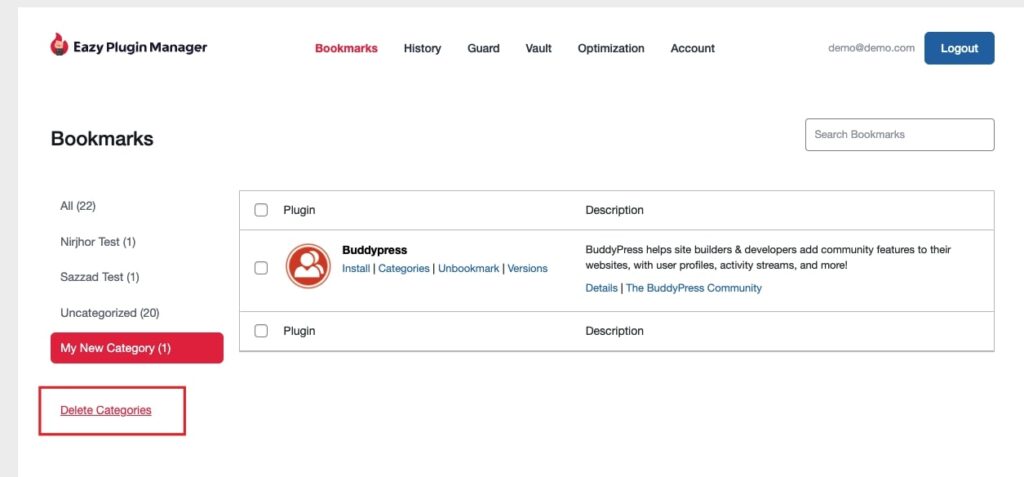Click the top Description column header
This screenshot has height=477, width=1024.
[x=615, y=210]
